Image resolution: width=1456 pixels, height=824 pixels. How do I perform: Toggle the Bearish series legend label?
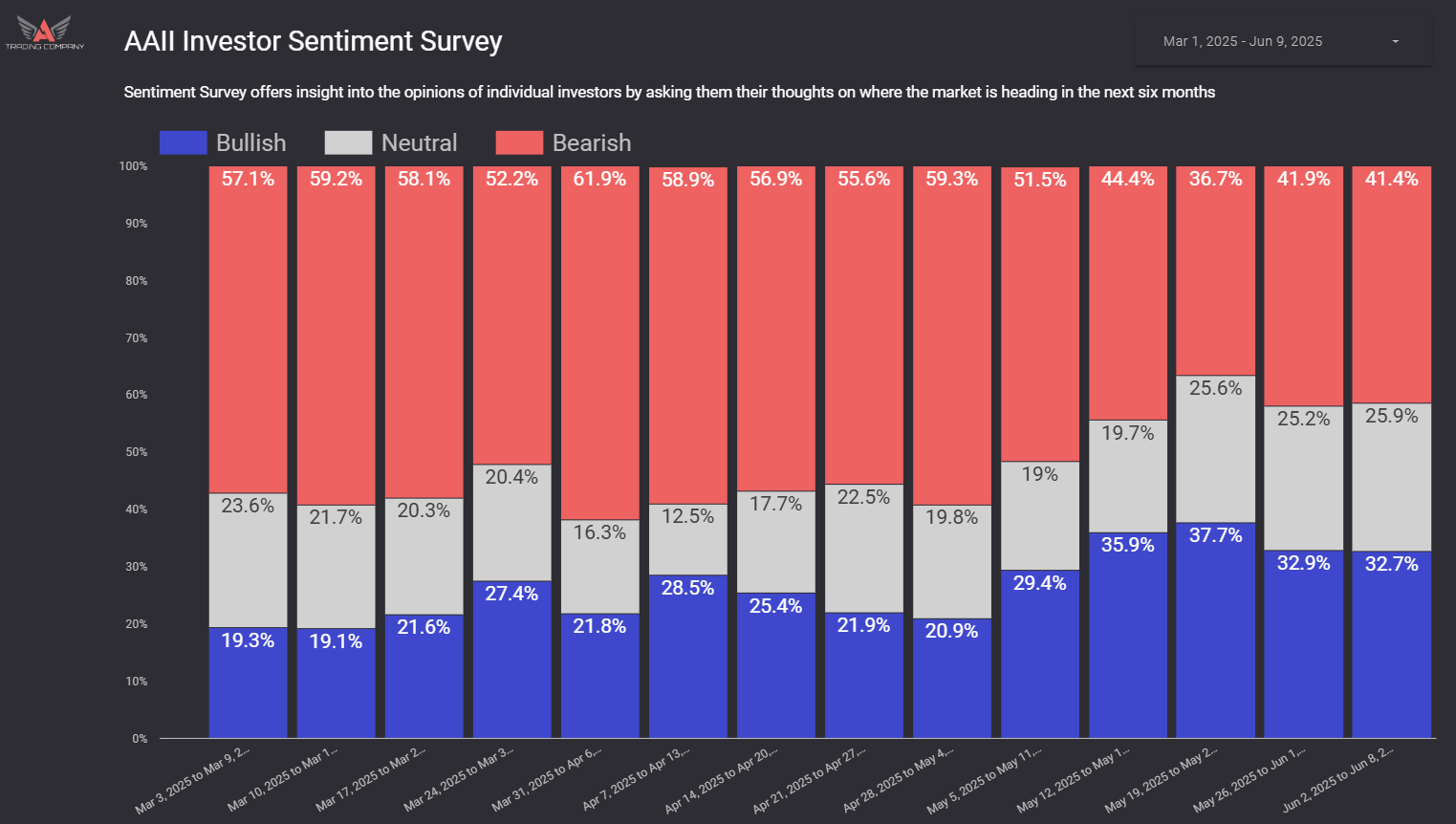coord(591,143)
